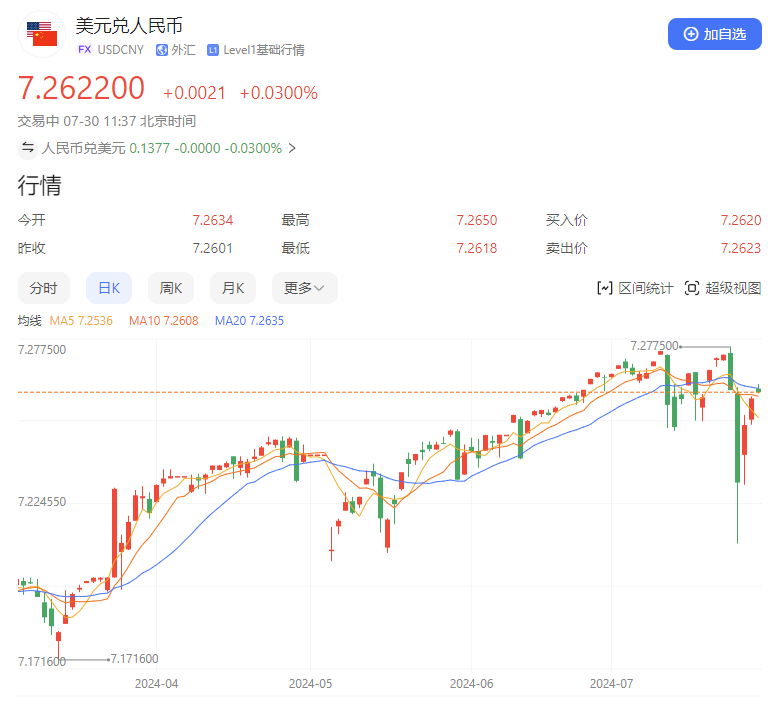Click the MA20 7.2635 moving average label

pyautogui.click(x=249, y=320)
